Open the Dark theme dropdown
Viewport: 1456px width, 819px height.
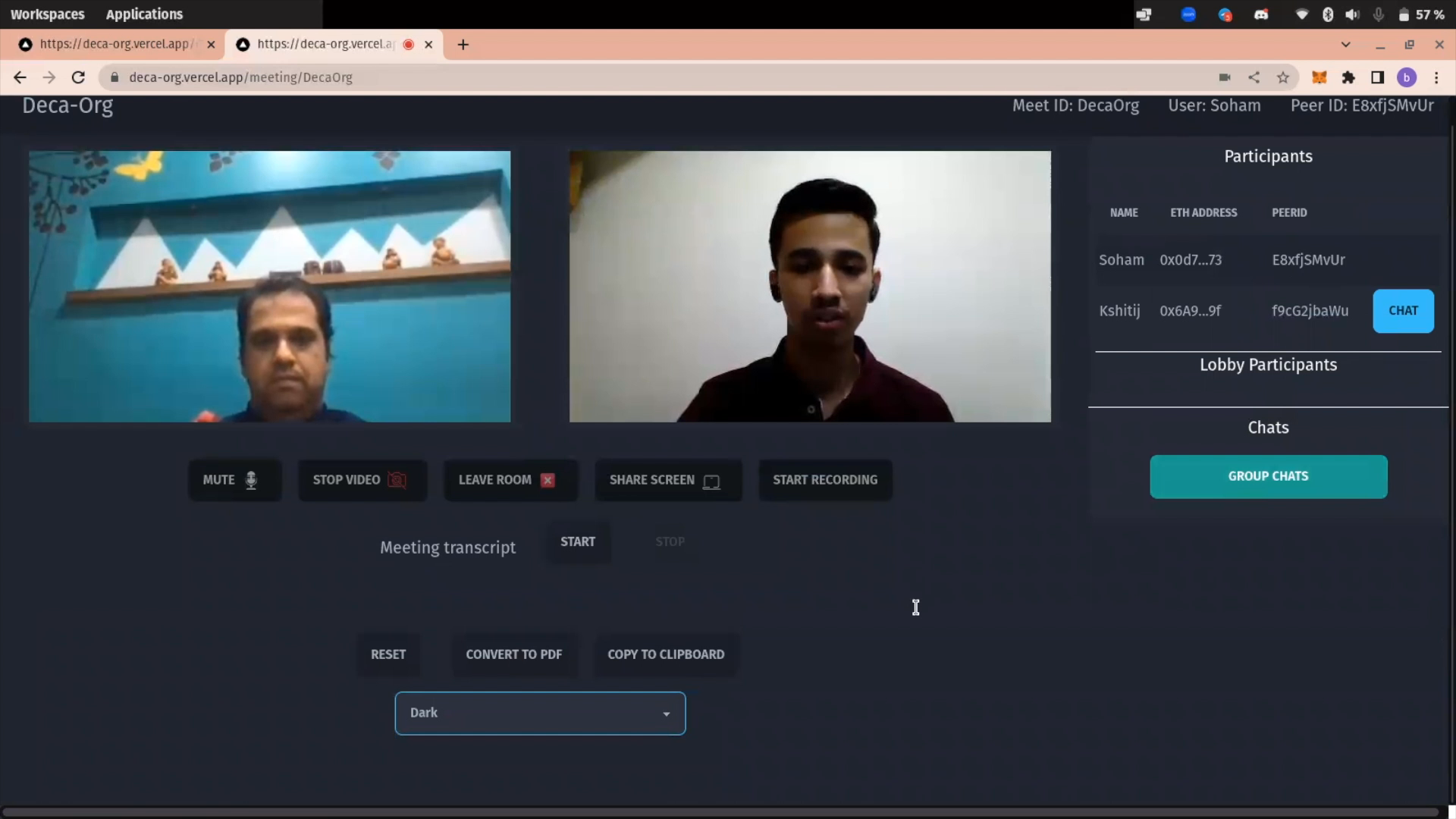click(x=540, y=713)
